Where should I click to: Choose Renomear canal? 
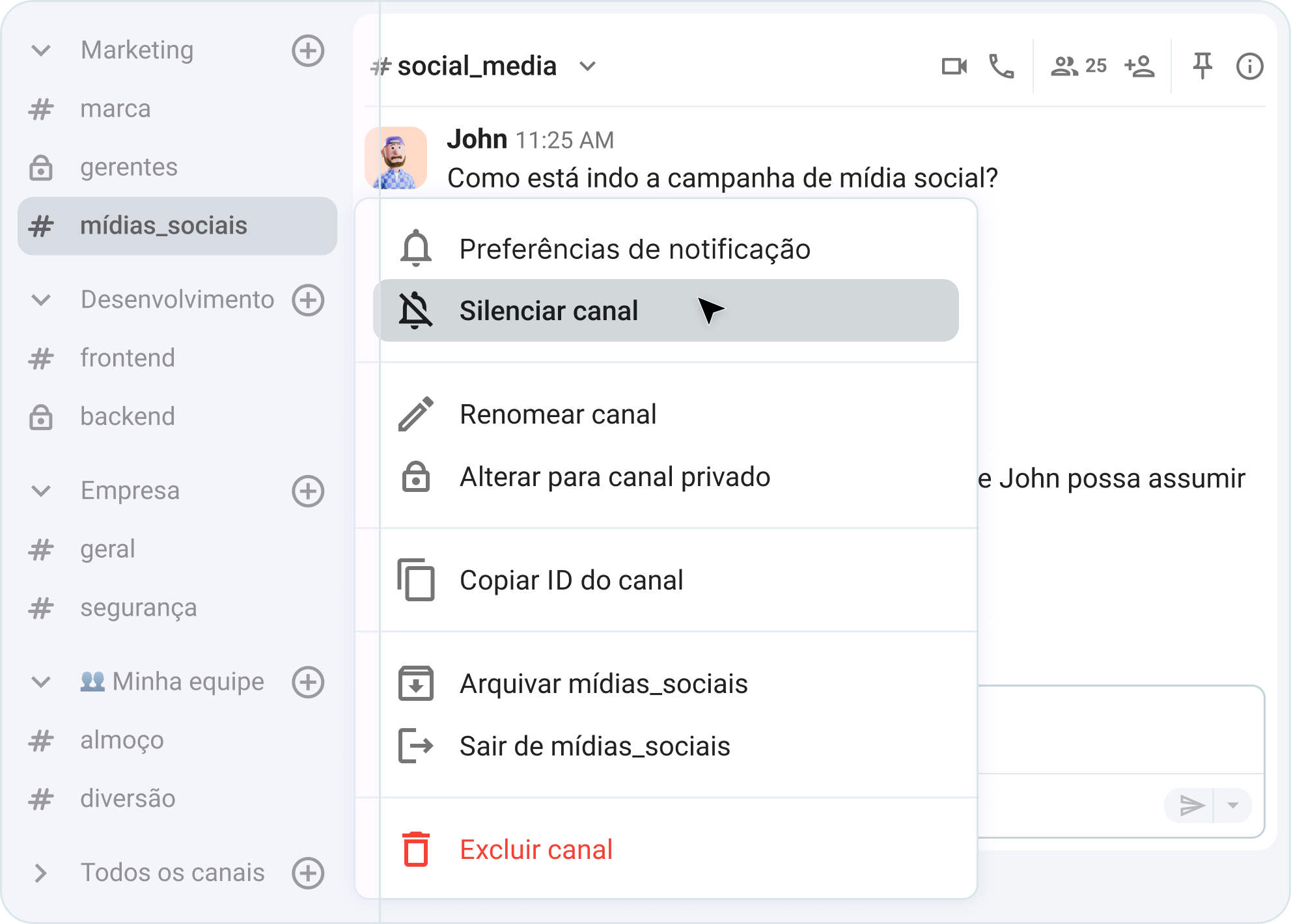665,414
